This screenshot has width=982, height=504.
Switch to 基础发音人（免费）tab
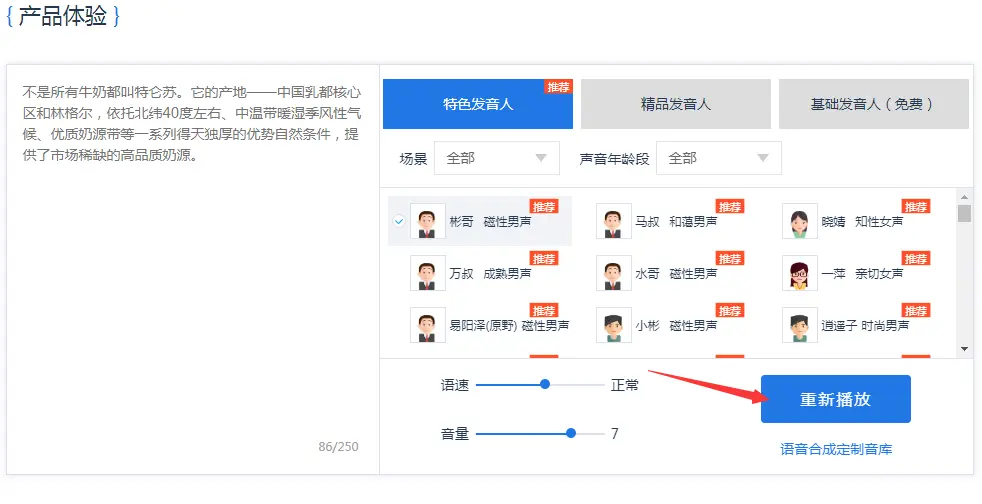click(x=874, y=104)
